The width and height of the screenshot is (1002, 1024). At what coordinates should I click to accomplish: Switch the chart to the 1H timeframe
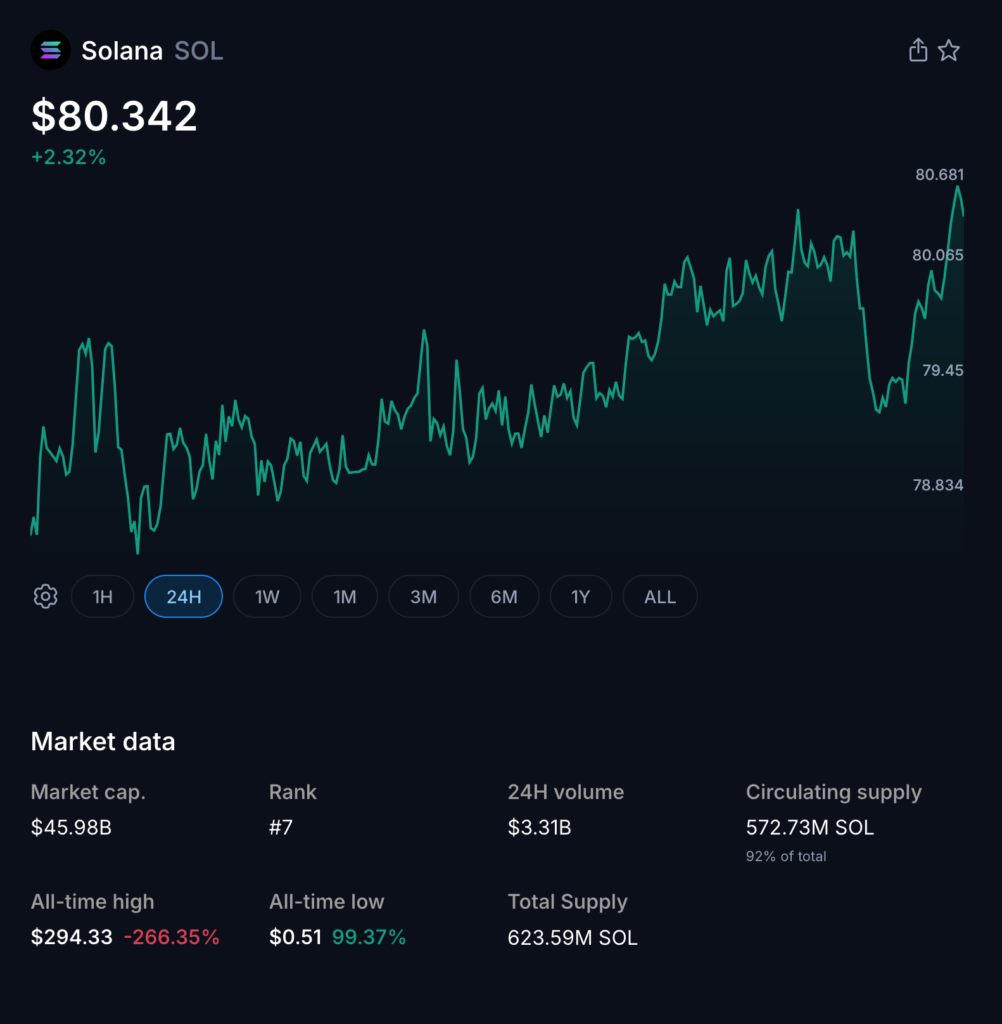point(102,596)
